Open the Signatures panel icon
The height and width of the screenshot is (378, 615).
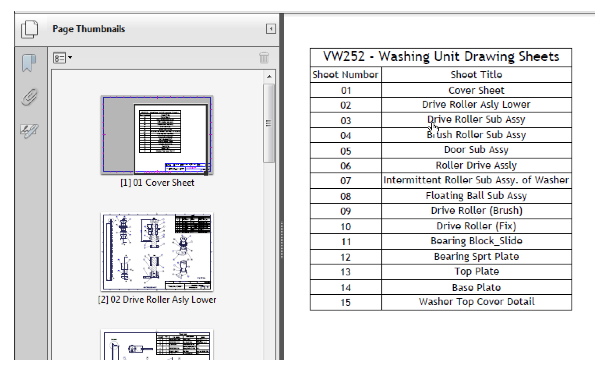click(29, 131)
